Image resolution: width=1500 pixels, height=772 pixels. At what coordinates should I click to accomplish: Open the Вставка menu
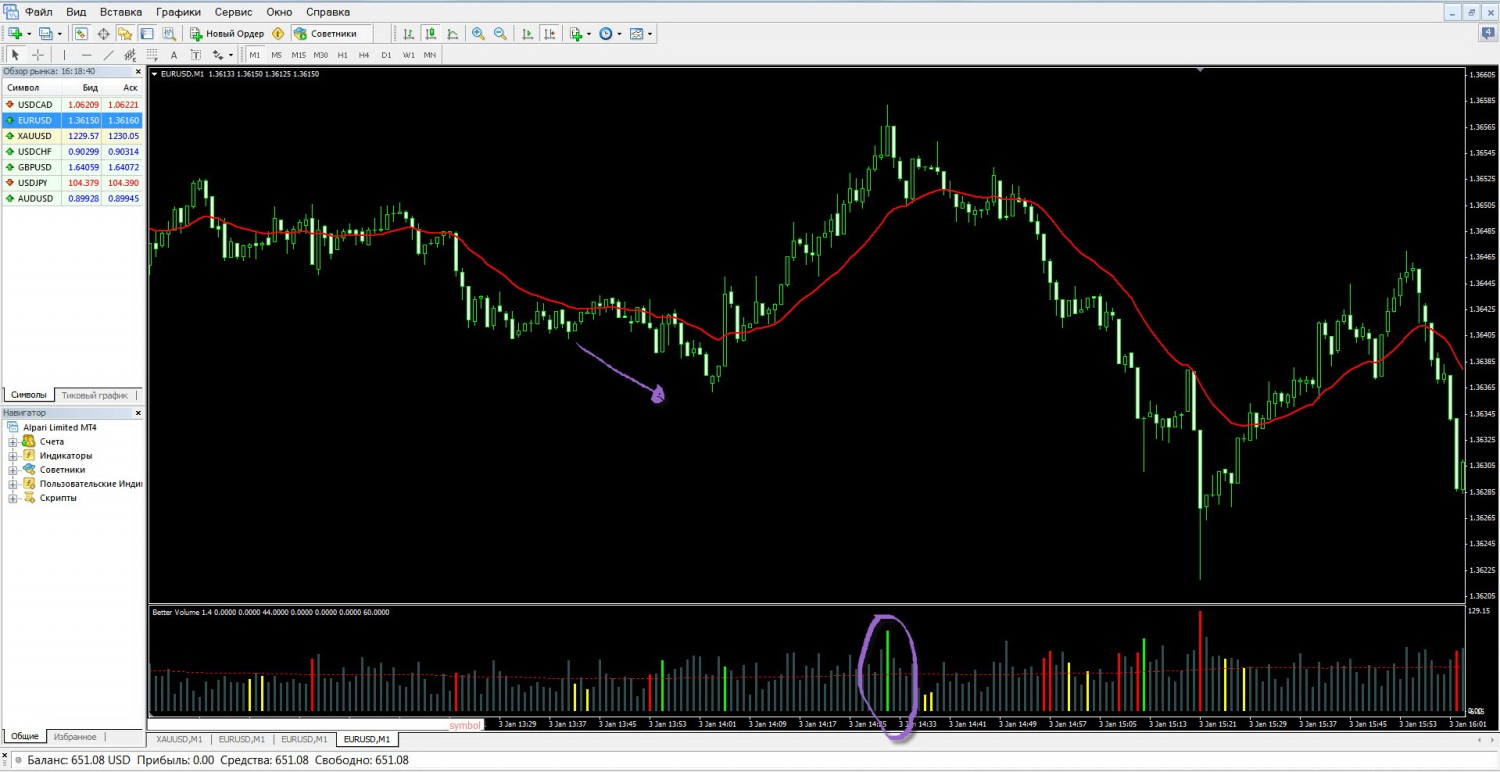[121, 12]
